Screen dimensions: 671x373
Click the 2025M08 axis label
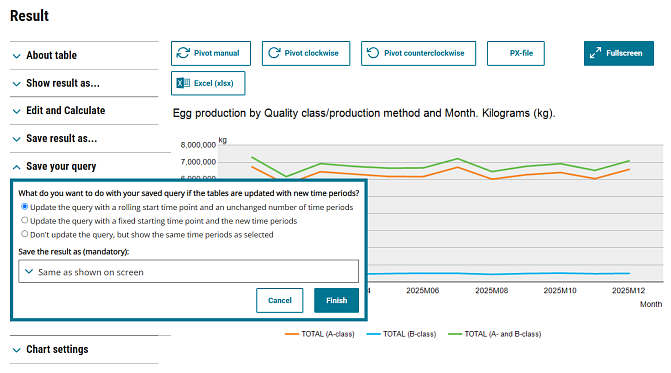491,290
